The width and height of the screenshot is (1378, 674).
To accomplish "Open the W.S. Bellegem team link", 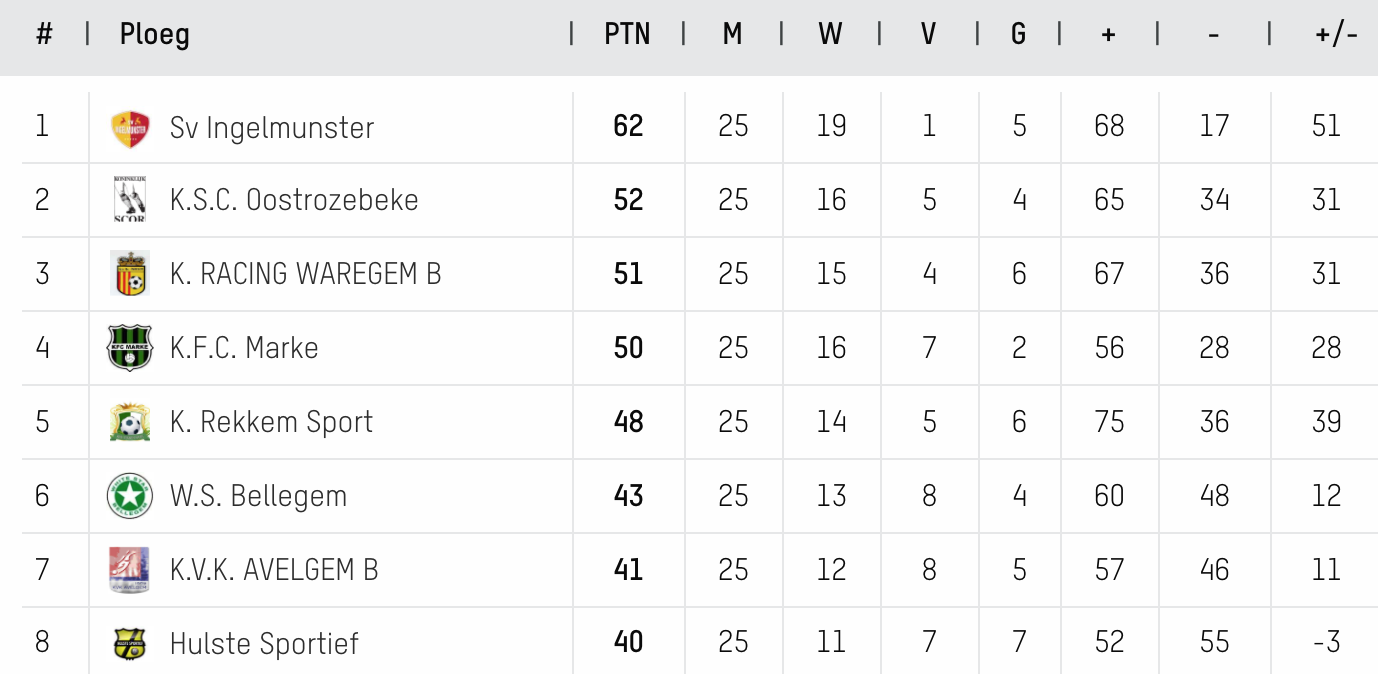I will tap(258, 496).
